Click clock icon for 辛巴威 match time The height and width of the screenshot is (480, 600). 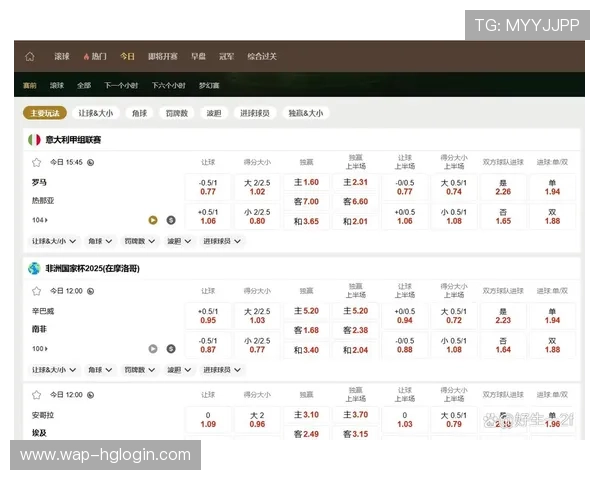click(x=90, y=291)
